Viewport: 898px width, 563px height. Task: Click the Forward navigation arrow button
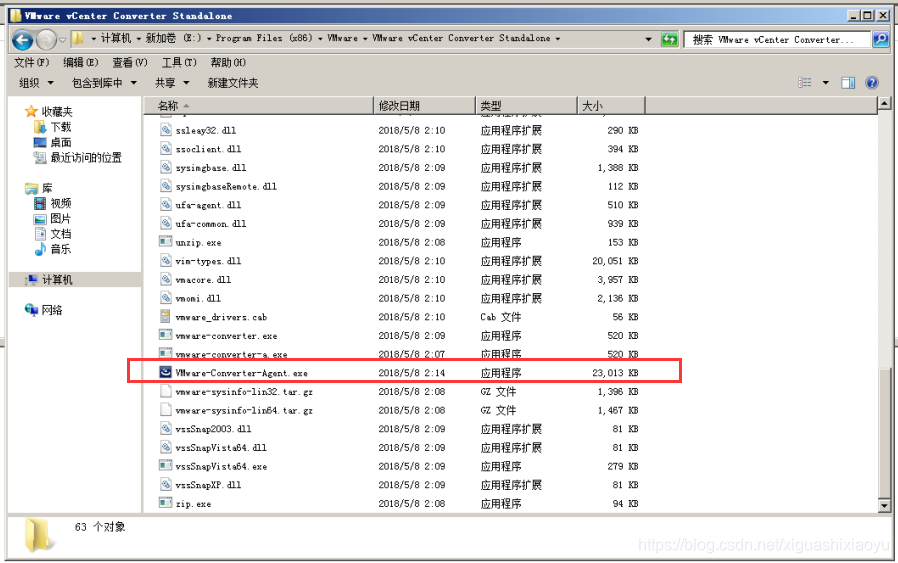click(46, 40)
